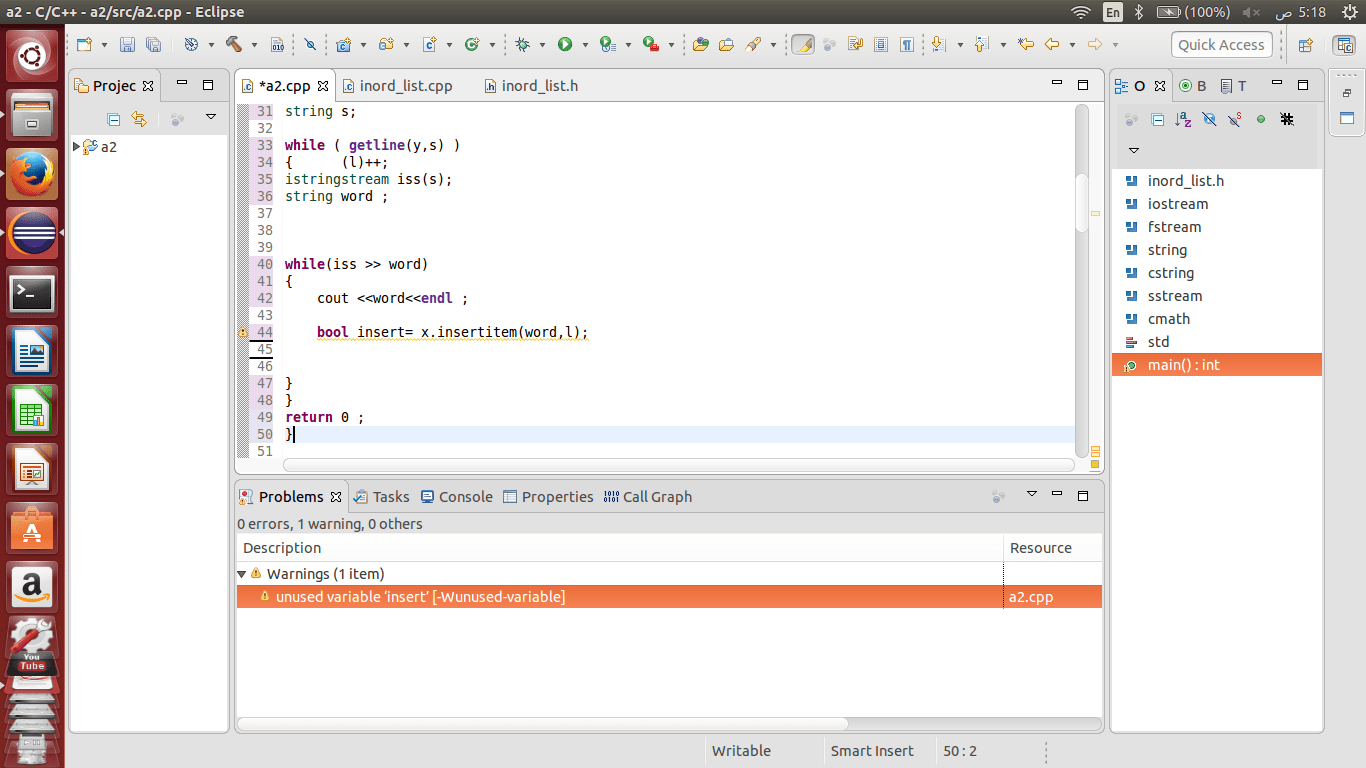
Task: Select the unused variable 'insert' warning row
Action: coord(669,597)
